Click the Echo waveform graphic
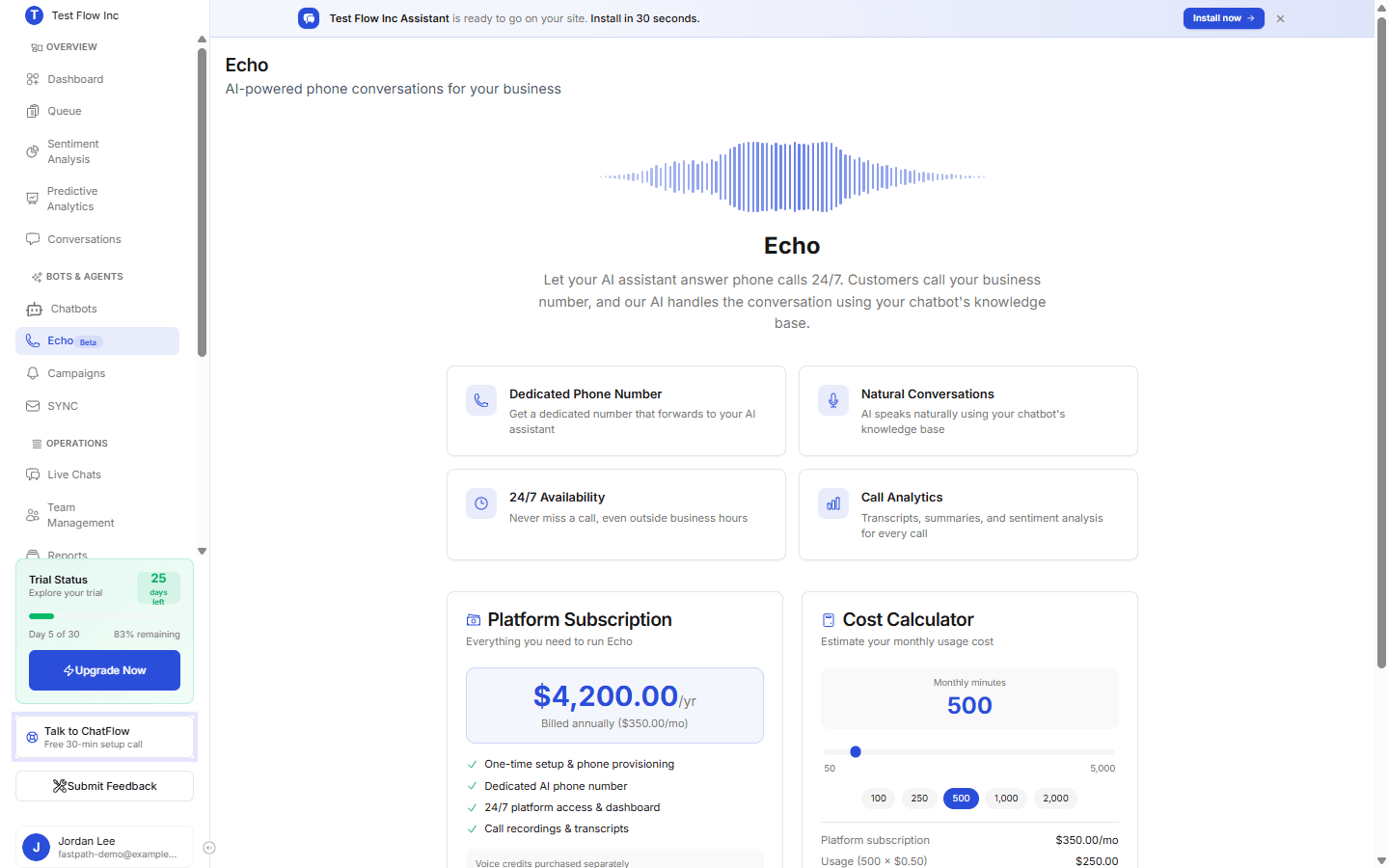Image resolution: width=1389 pixels, height=868 pixels. (792, 176)
